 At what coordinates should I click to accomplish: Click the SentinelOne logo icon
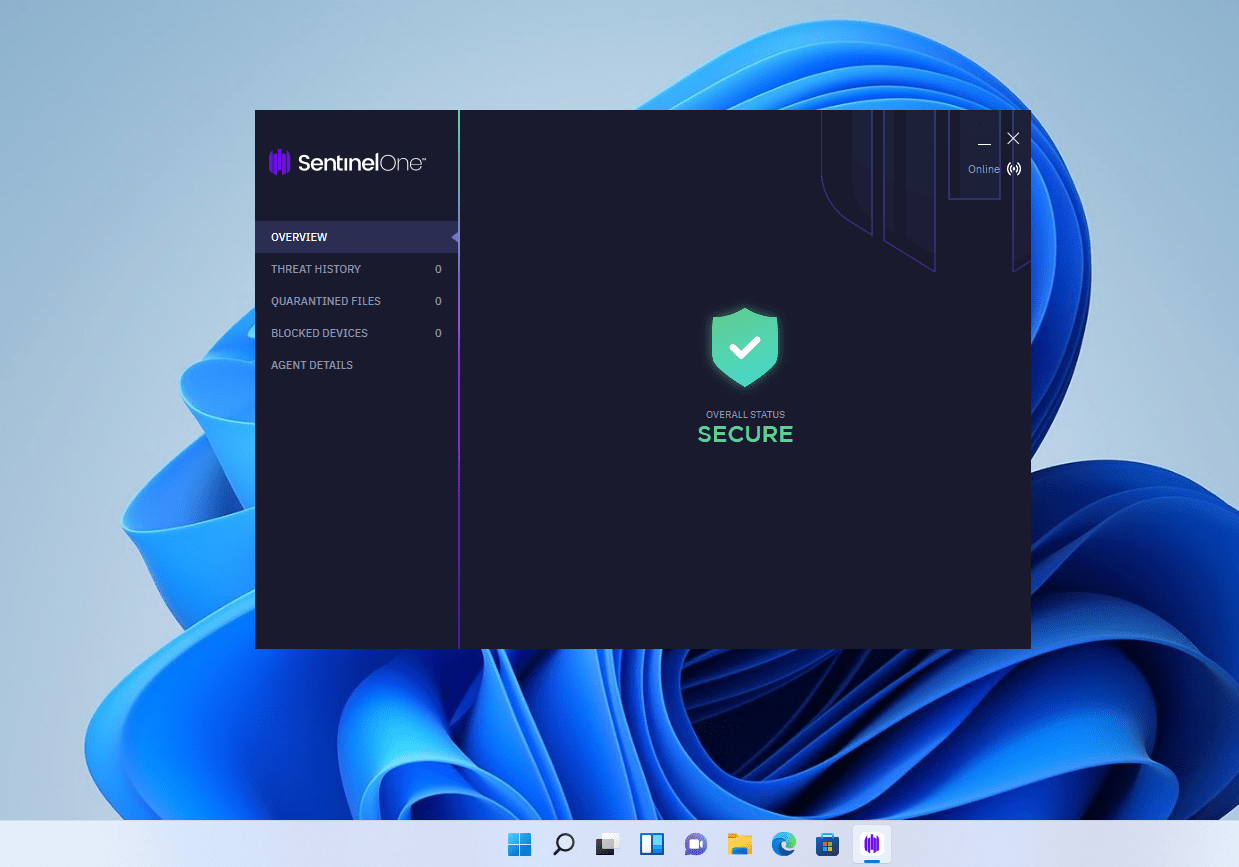click(x=279, y=161)
